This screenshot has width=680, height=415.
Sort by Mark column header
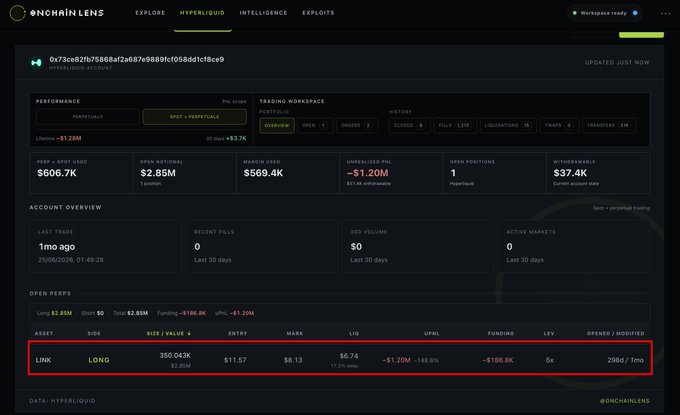pos(295,333)
